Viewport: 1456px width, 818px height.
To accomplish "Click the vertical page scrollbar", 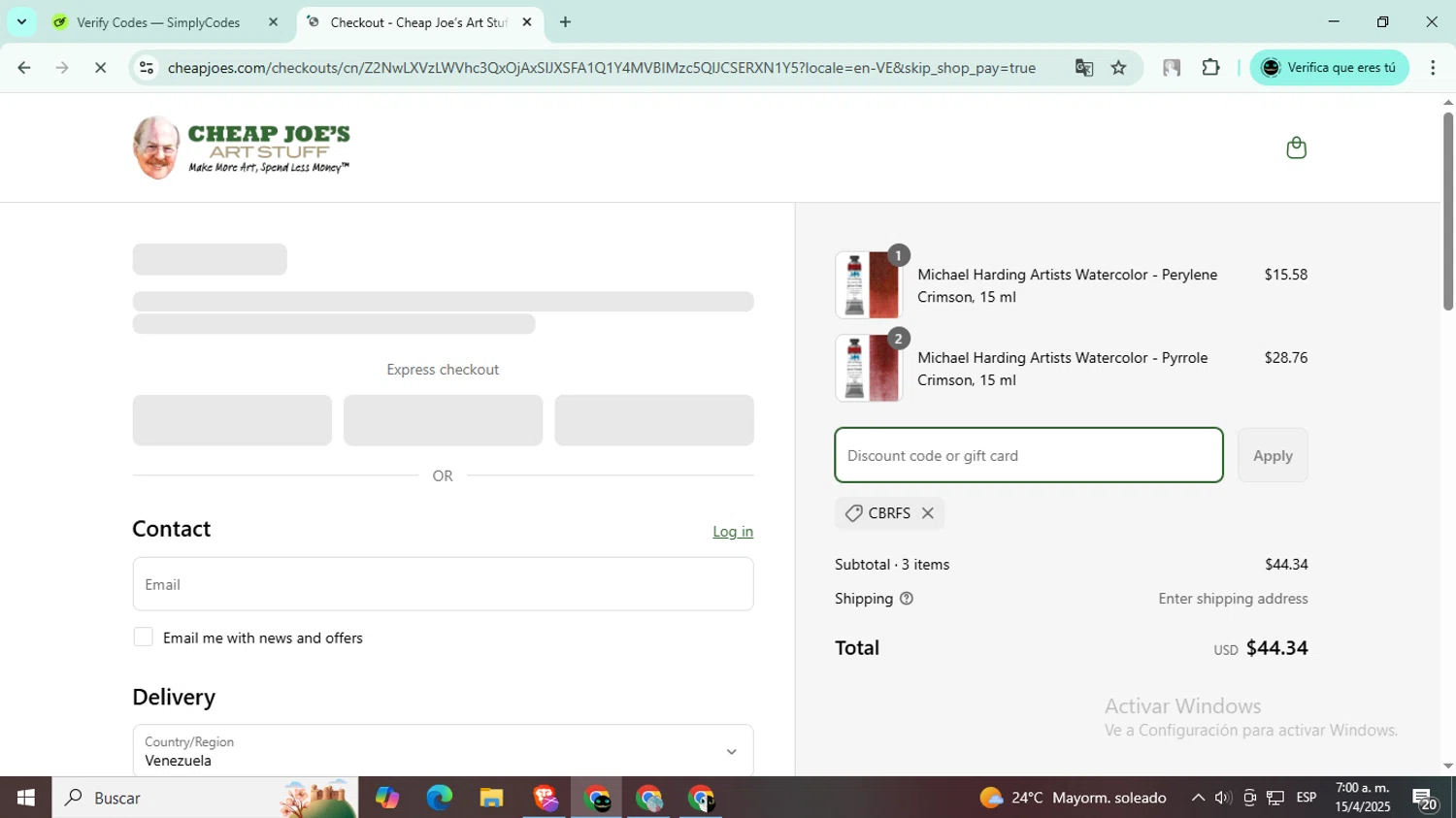I will [1447, 212].
